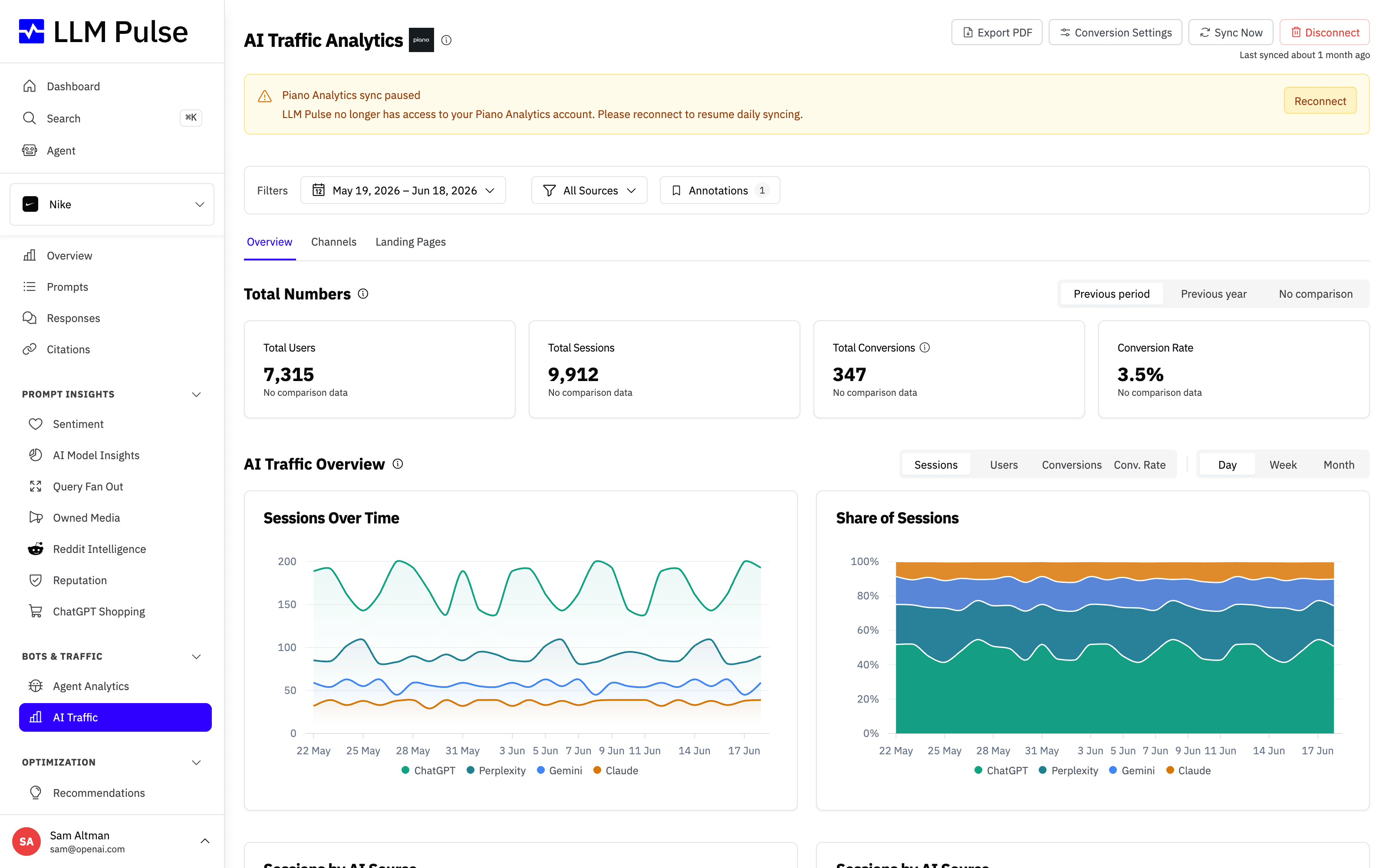Click the Disconnect button
This screenshot has width=1389, height=868.
click(x=1324, y=32)
